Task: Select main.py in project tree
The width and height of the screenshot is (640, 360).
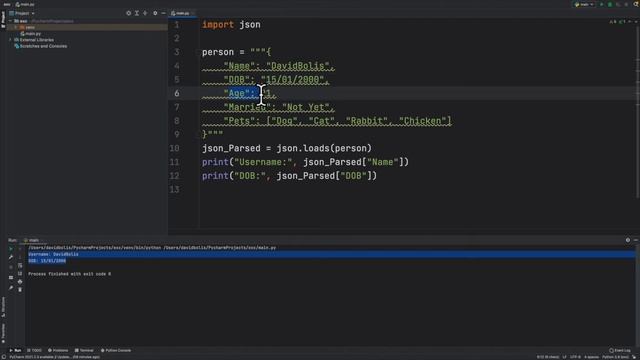Action: (31, 33)
